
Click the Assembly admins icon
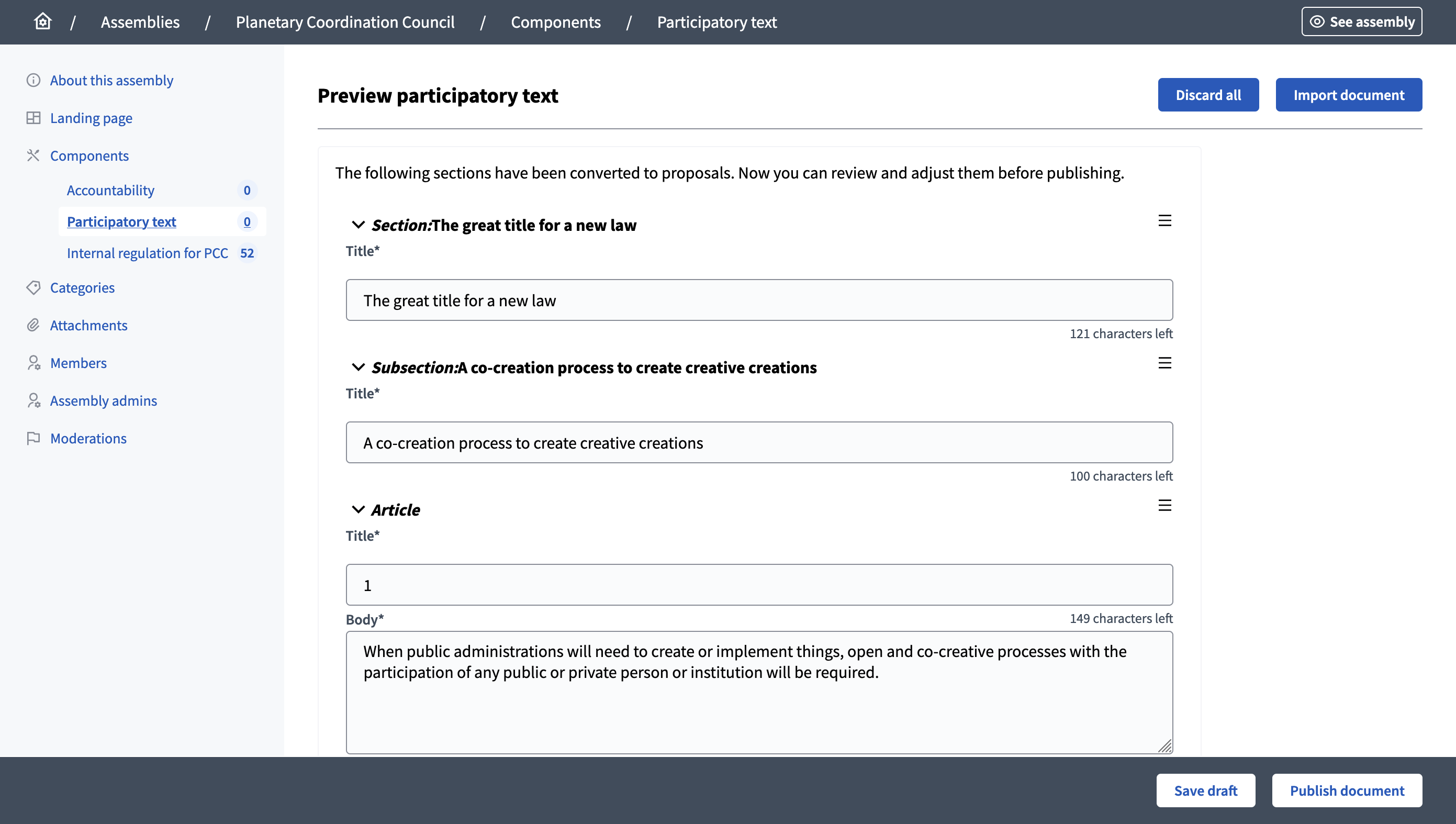pos(33,400)
